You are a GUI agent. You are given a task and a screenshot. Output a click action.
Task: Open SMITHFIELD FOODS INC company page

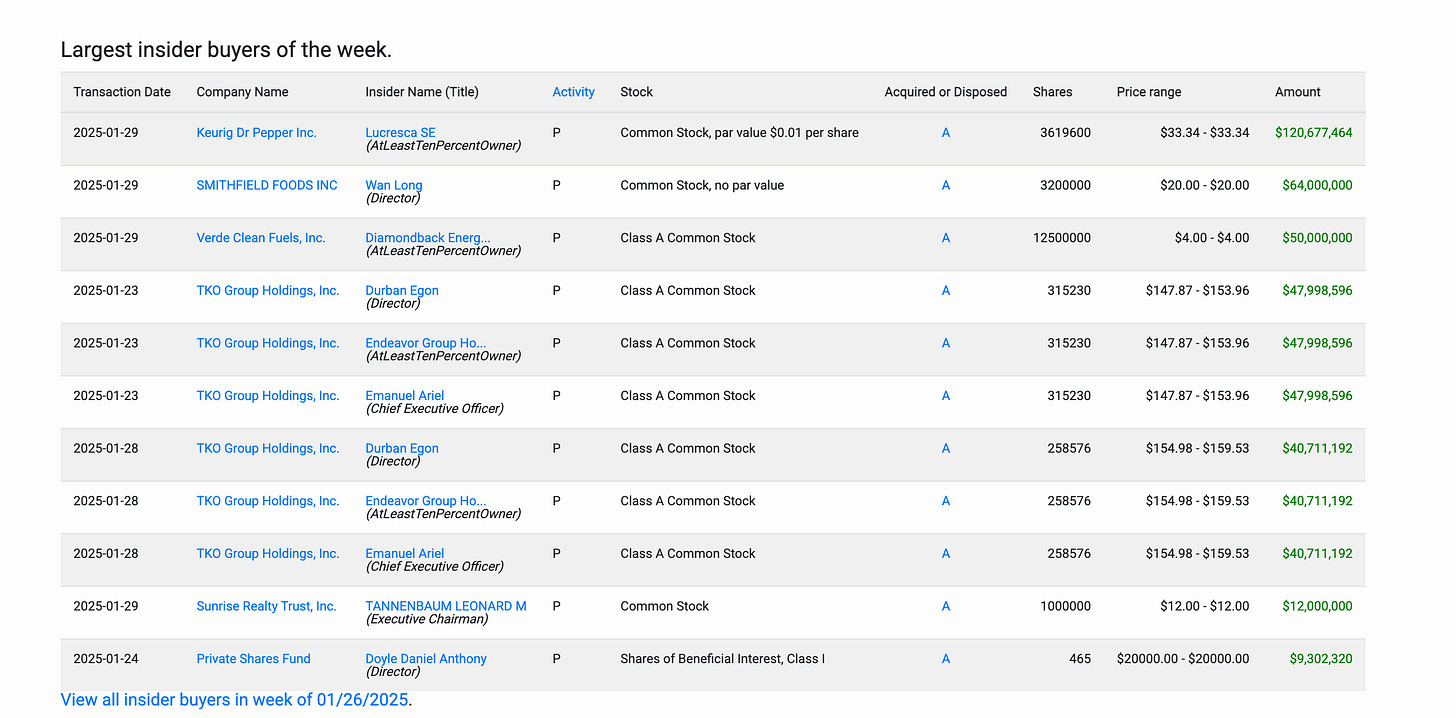(x=267, y=185)
